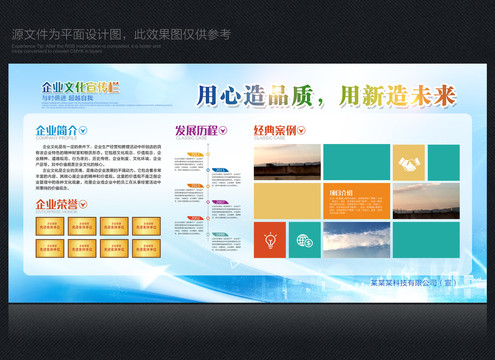Image resolution: width=495 pixels, height=360 pixels.
Task: Click the circled arrow beside 经典案例
Action: tap(301, 131)
